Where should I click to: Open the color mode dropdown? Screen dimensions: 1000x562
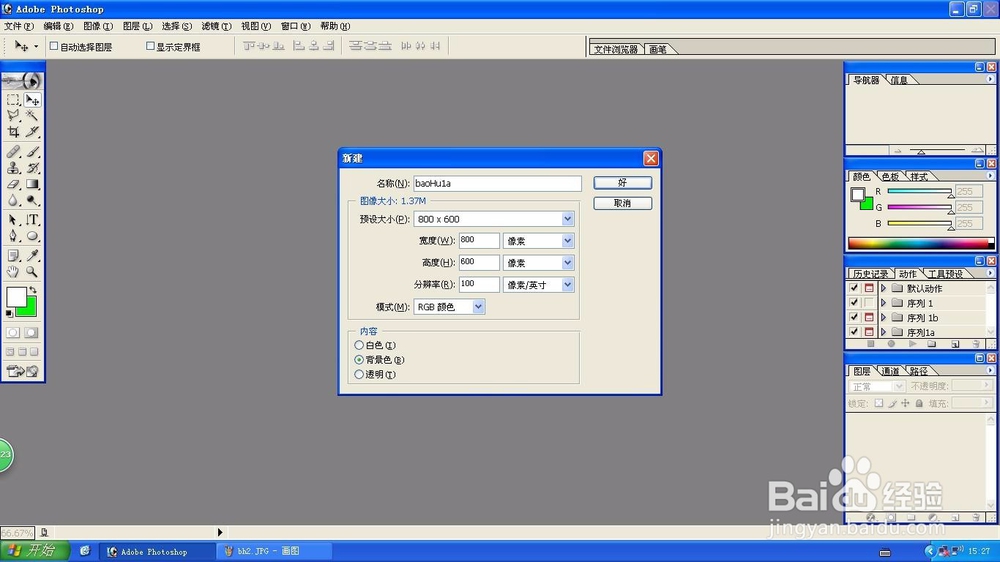(478, 307)
